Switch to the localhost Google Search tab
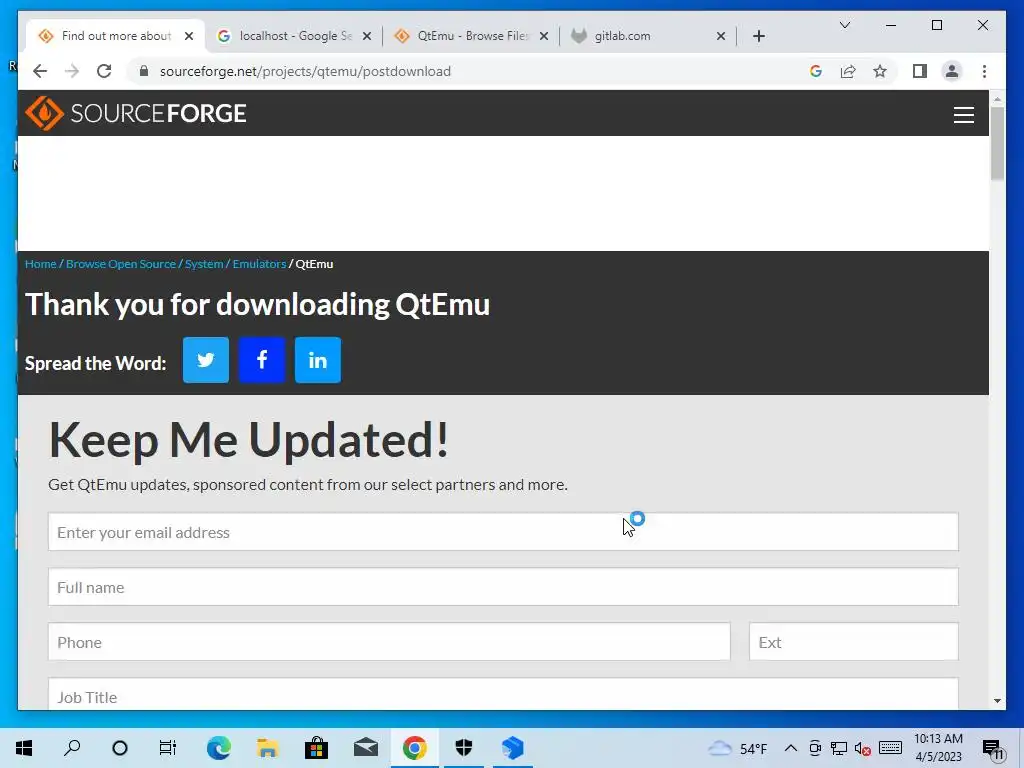1024x768 pixels. [x=294, y=36]
